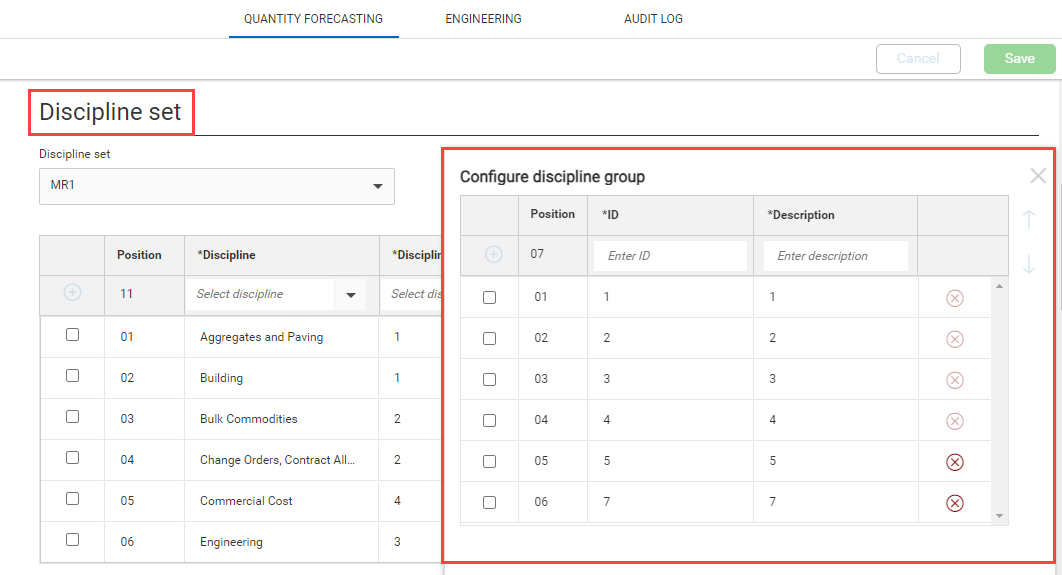Screen dimensions: 1062x575
Task: Move selected group row up arrow
Action: (1029, 219)
